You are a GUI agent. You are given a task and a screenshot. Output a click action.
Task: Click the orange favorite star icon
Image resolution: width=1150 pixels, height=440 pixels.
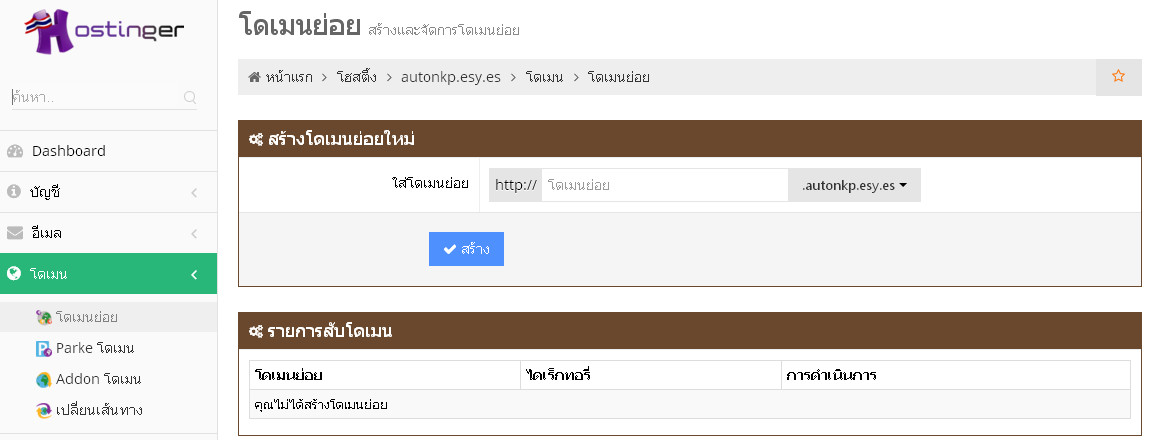tap(1119, 76)
